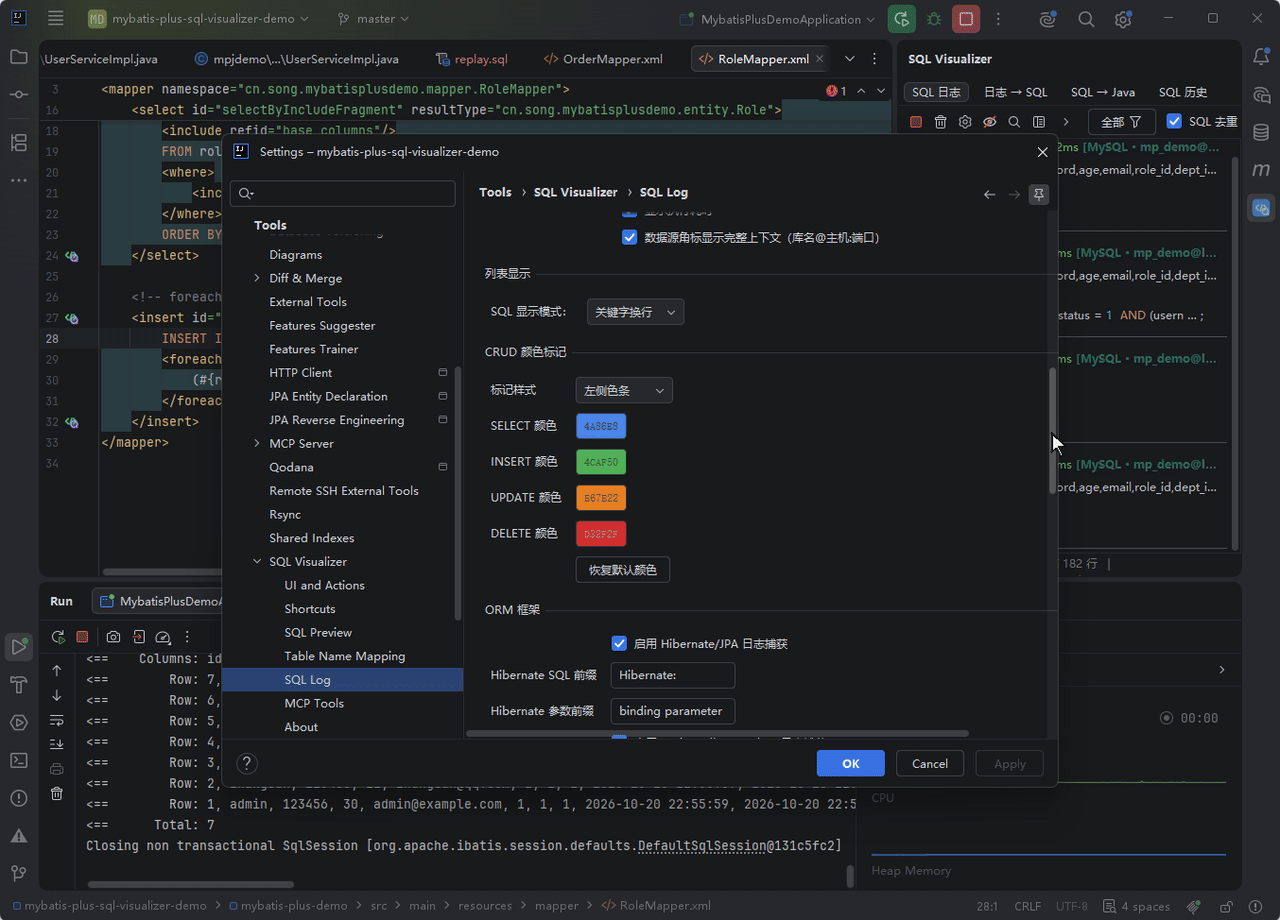Click the camera thread dump icon
1280x920 pixels.
(114, 637)
